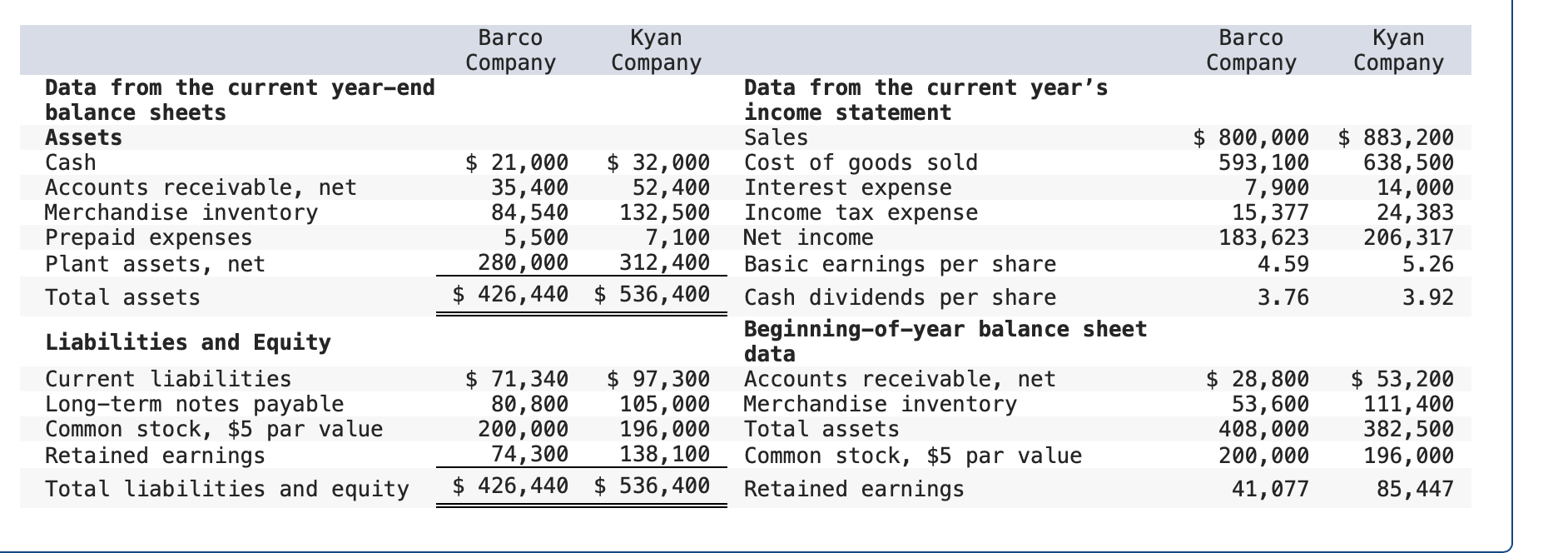The height and width of the screenshot is (553, 1568).
Task: Click Barco beginning retained earnings 41,077
Action: click(1270, 489)
